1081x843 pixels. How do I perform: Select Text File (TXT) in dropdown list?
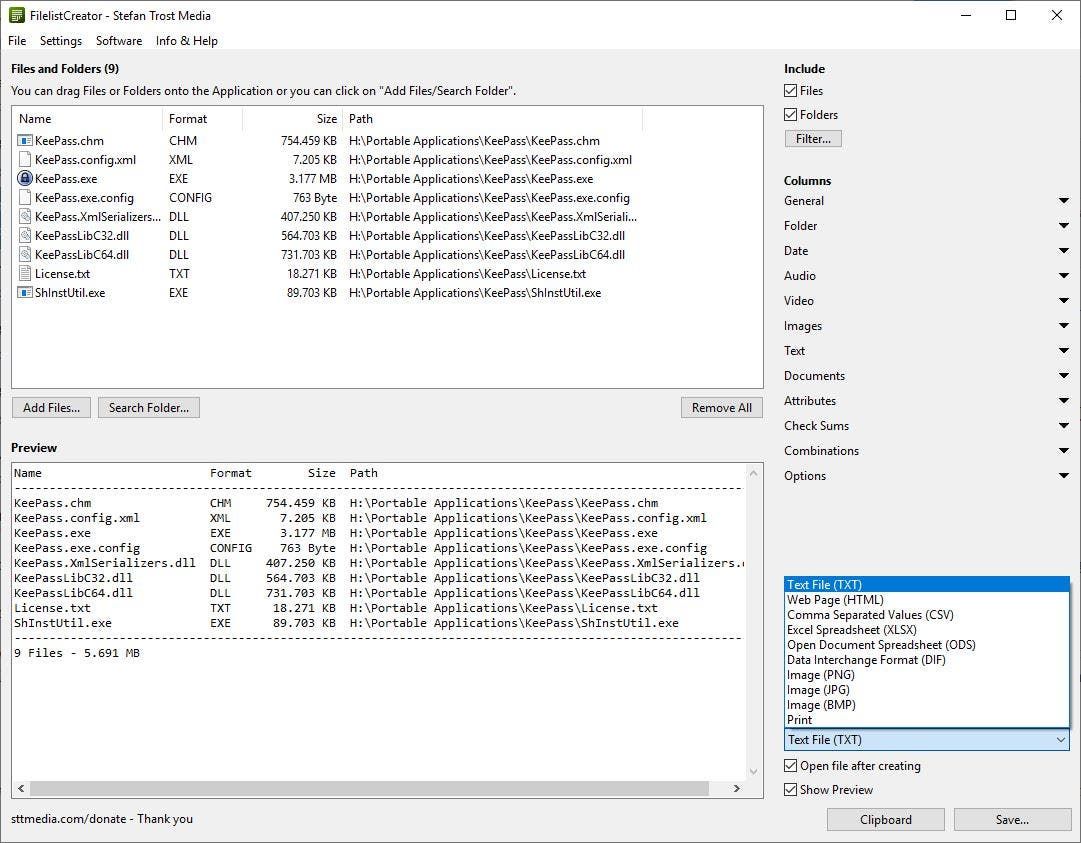coord(927,585)
